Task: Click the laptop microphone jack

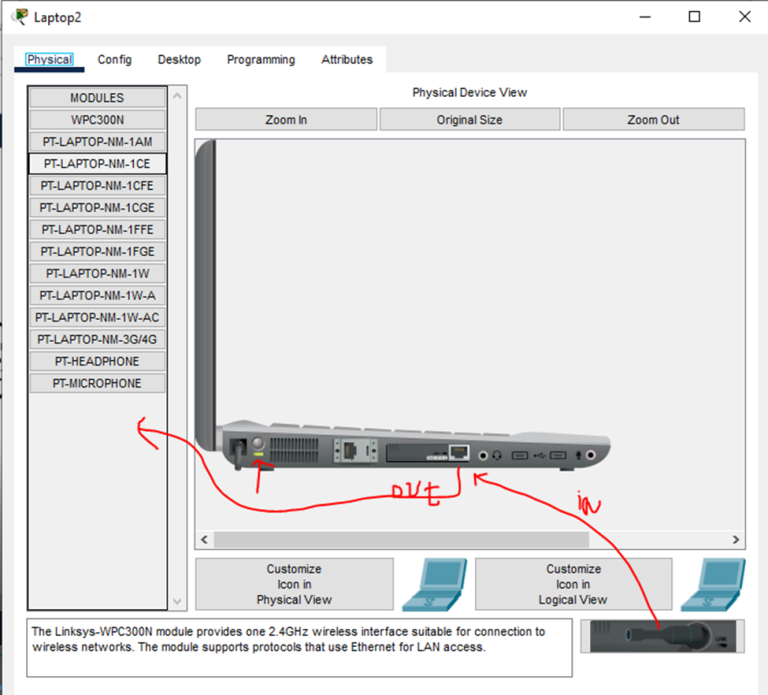Action: (591, 455)
